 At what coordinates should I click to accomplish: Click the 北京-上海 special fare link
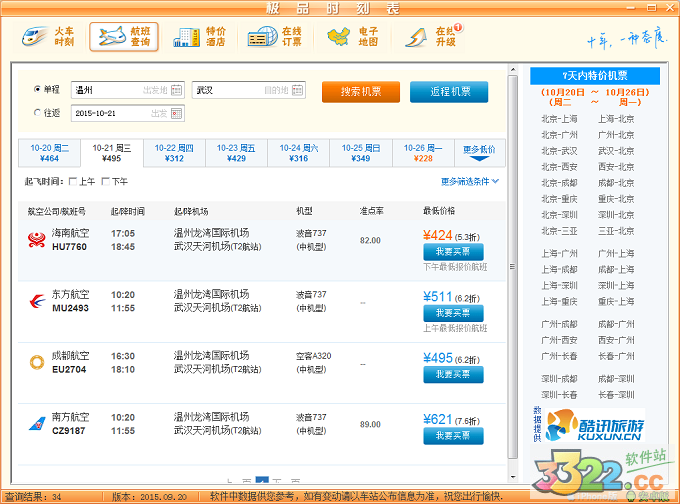559,119
